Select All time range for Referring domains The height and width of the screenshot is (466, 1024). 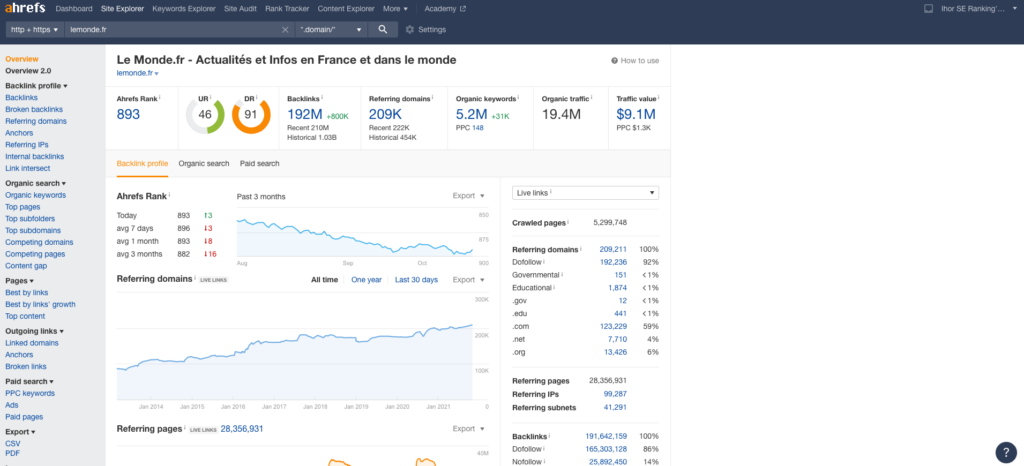pyautogui.click(x=325, y=279)
